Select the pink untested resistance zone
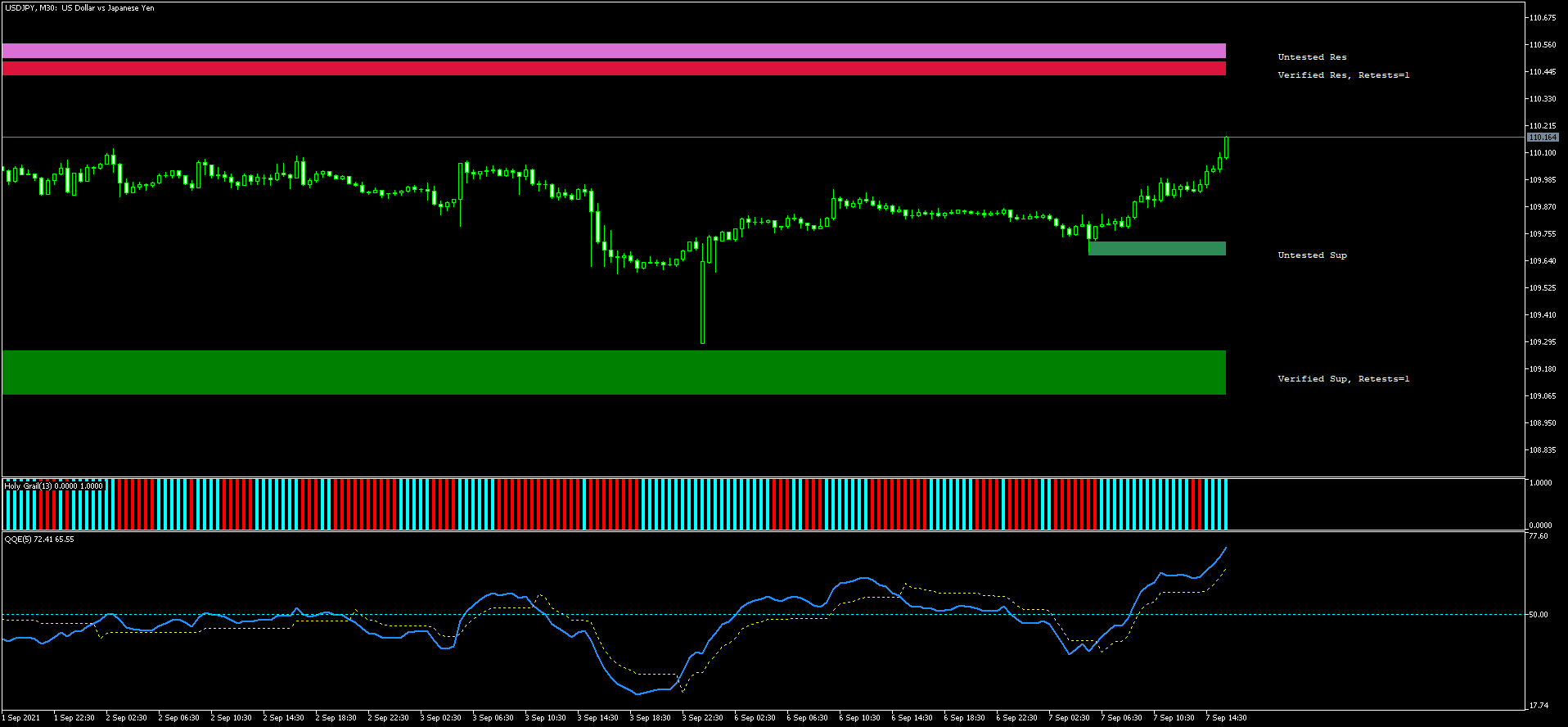Screen dimensions: 1568x727 pos(614,51)
